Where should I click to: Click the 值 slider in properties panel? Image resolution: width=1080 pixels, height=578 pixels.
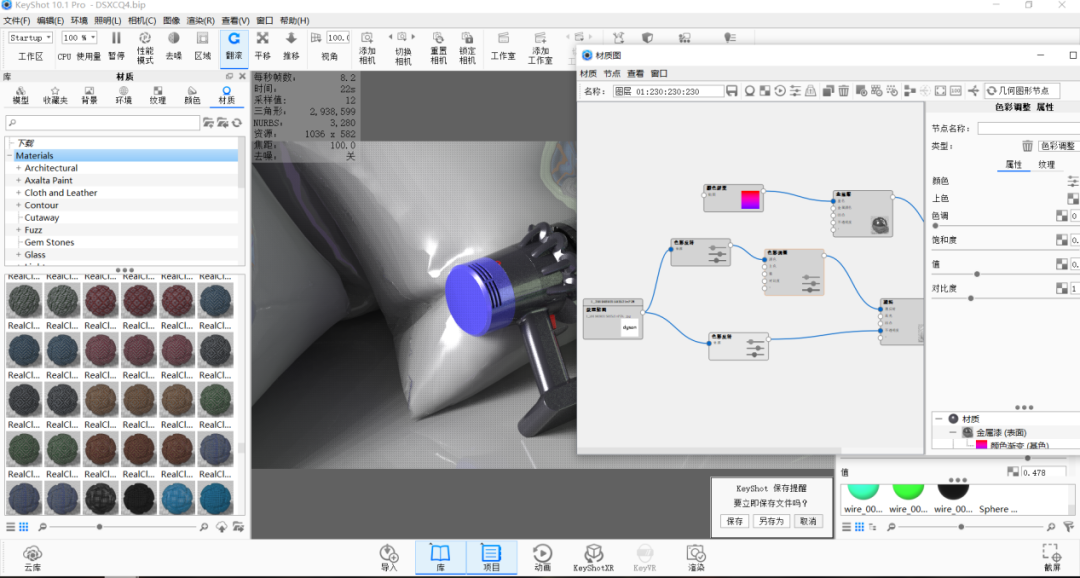pyautogui.click(x=1006, y=274)
